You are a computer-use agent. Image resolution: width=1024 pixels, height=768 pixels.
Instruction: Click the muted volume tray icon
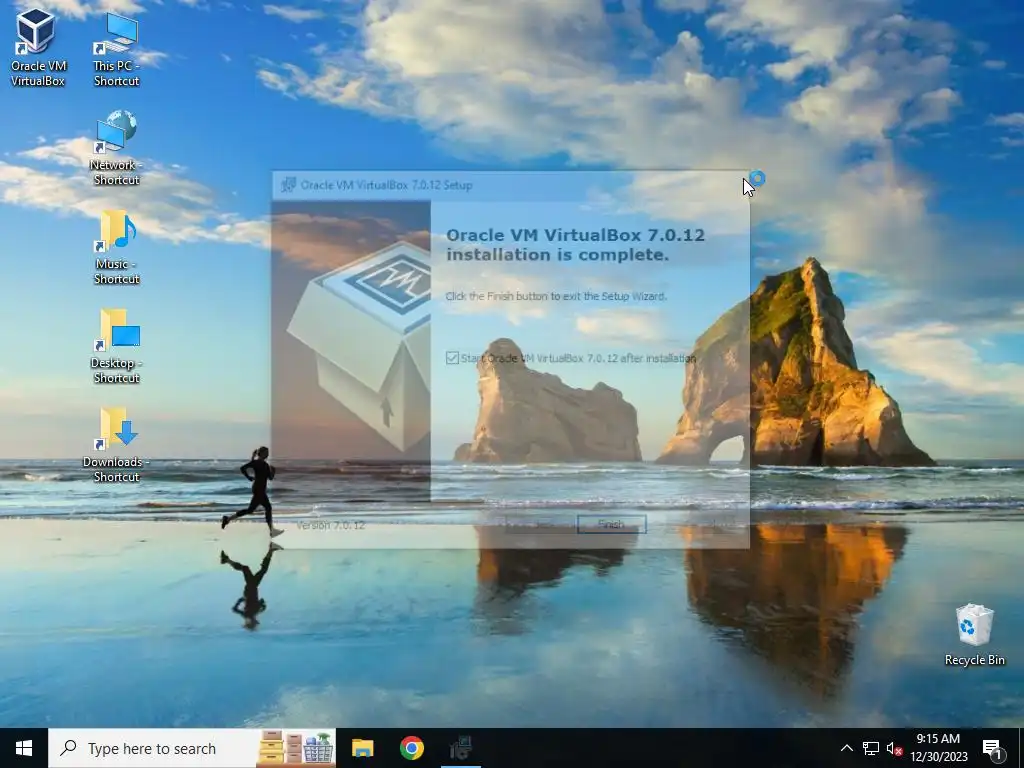pyautogui.click(x=894, y=748)
